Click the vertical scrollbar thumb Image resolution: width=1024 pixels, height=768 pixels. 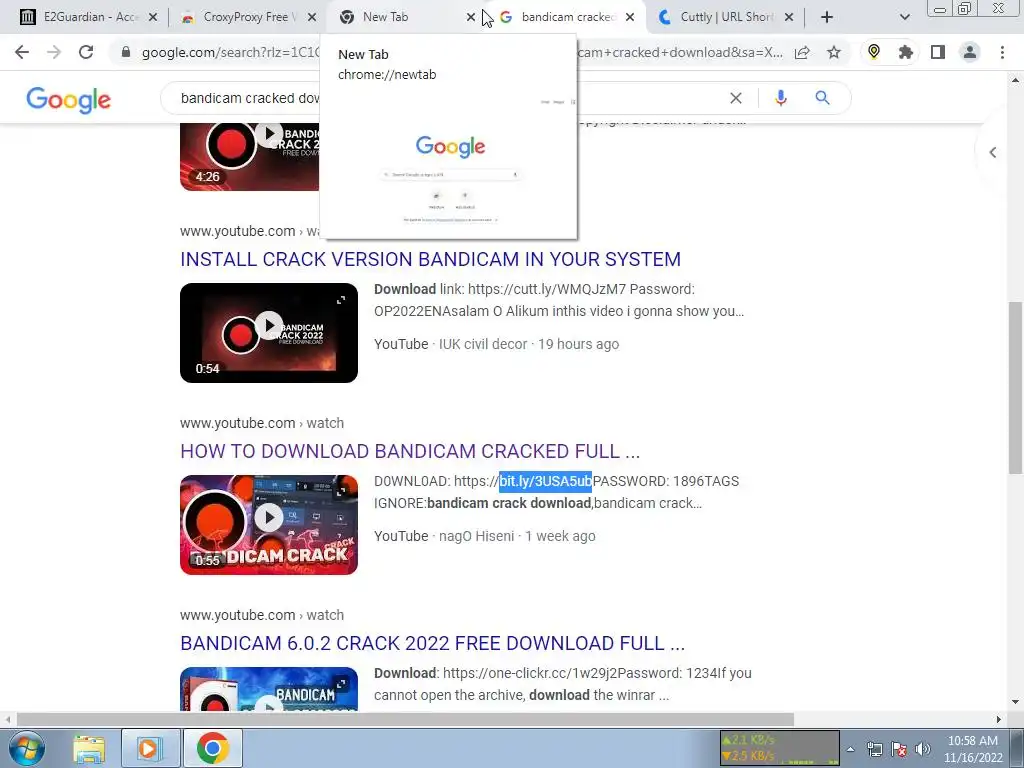click(1015, 387)
